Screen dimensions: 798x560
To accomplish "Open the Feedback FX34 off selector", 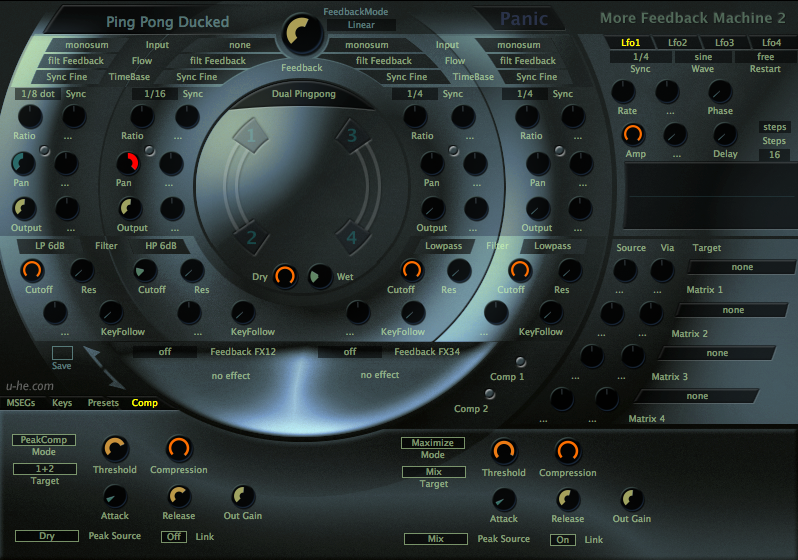I will coord(350,352).
